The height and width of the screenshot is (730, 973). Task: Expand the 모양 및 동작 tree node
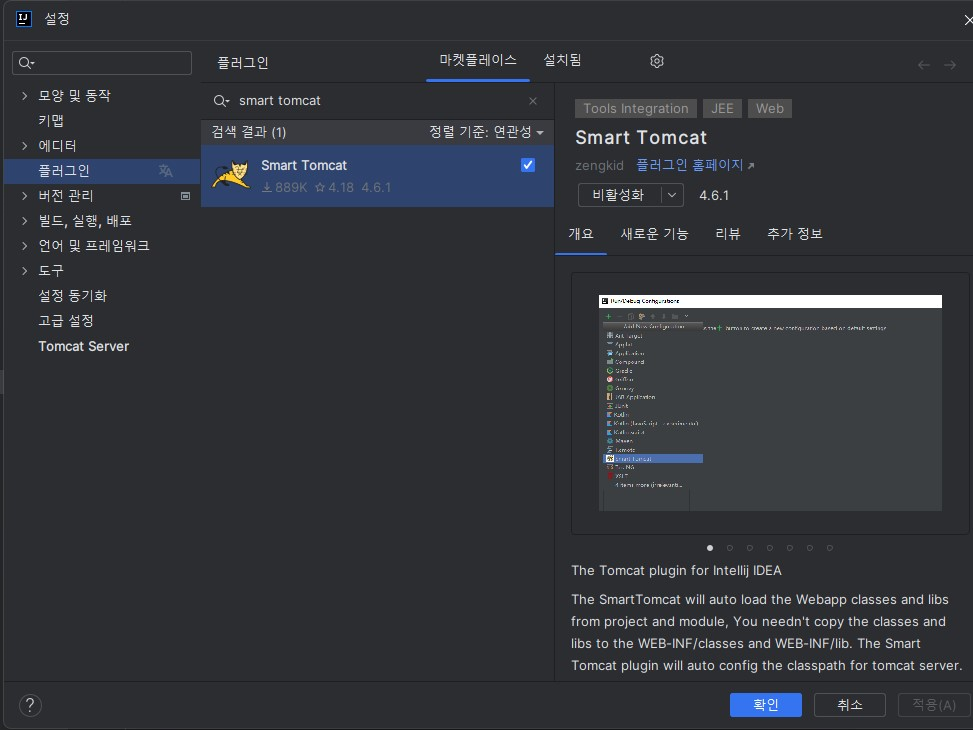coord(24,96)
